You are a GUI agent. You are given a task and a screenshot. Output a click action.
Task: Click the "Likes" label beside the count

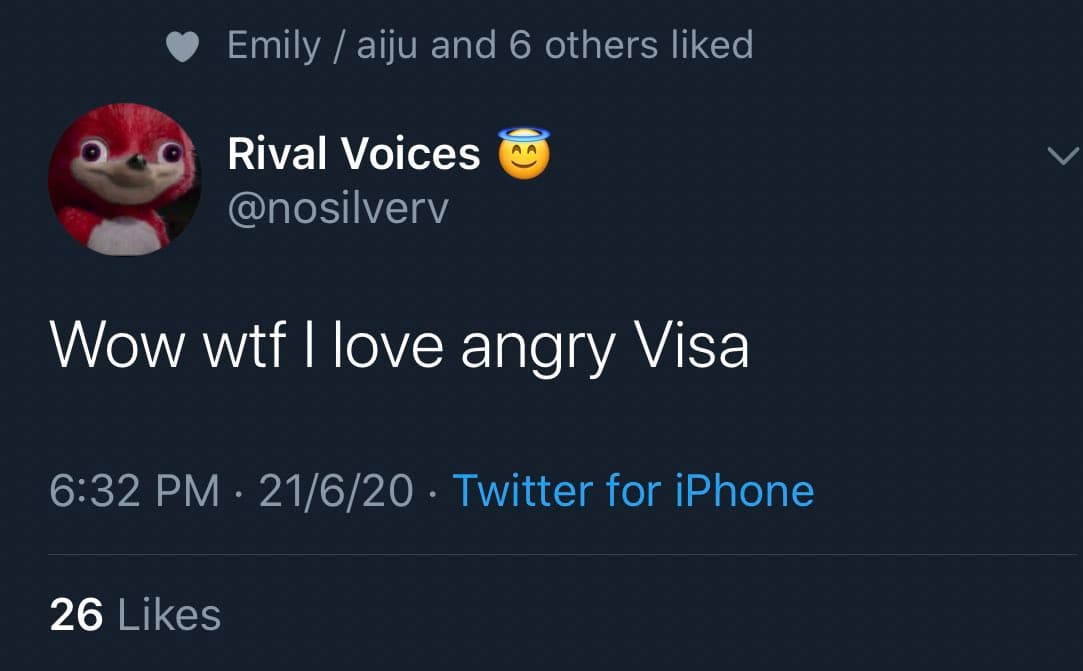169,614
